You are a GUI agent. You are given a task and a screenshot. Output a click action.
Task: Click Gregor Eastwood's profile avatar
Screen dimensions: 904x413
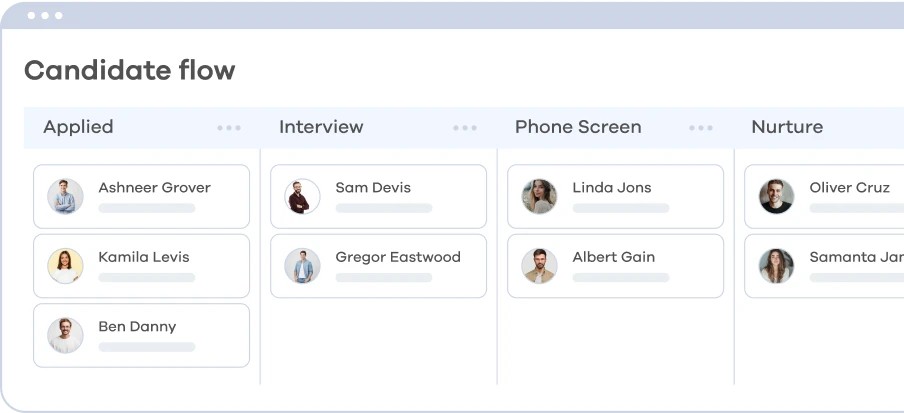click(x=302, y=266)
